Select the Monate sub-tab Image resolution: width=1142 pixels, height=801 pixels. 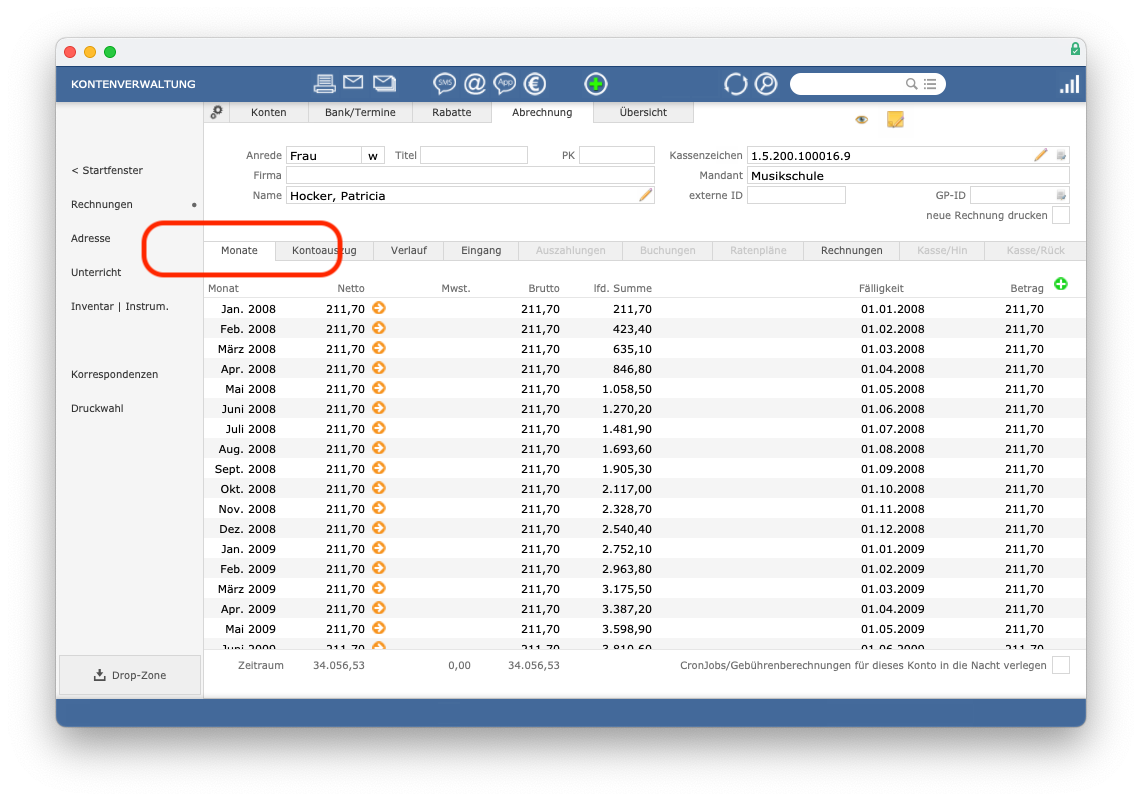pyautogui.click(x=240, y=250)
